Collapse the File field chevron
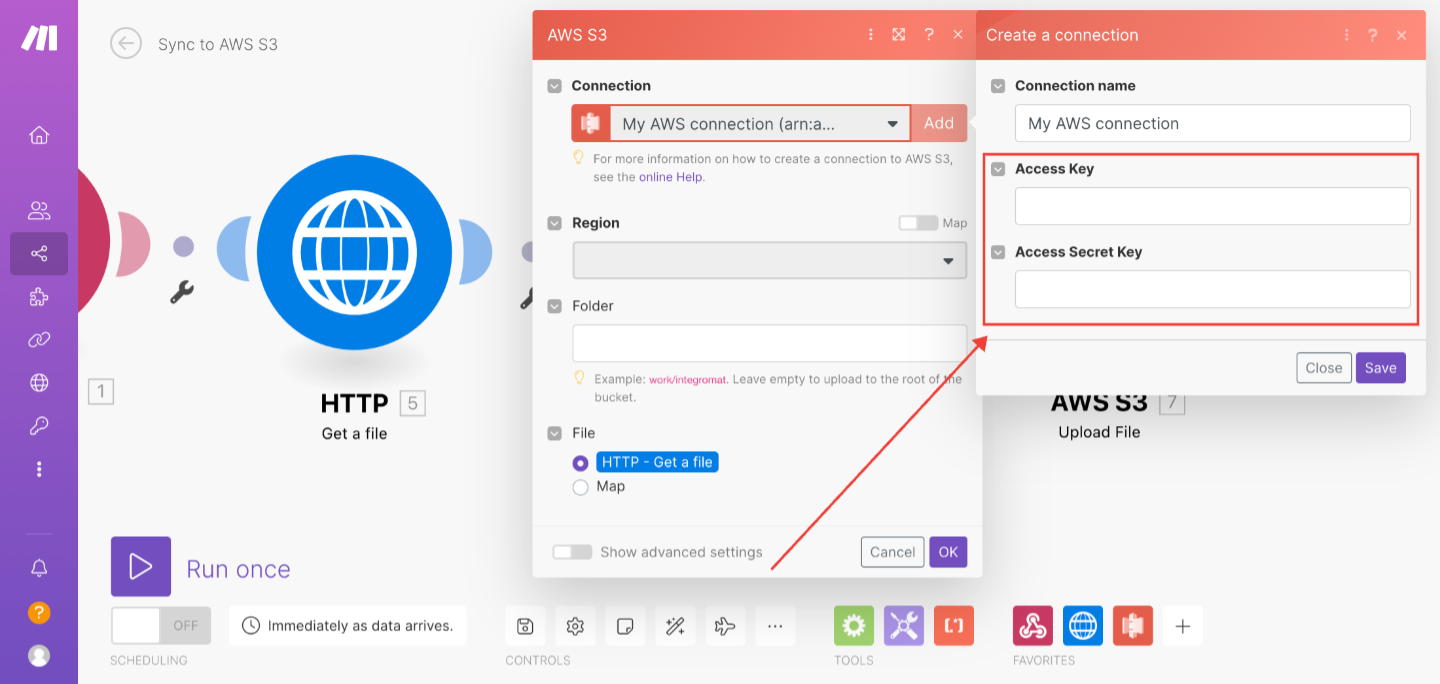1440x684 pixels. 554,433
